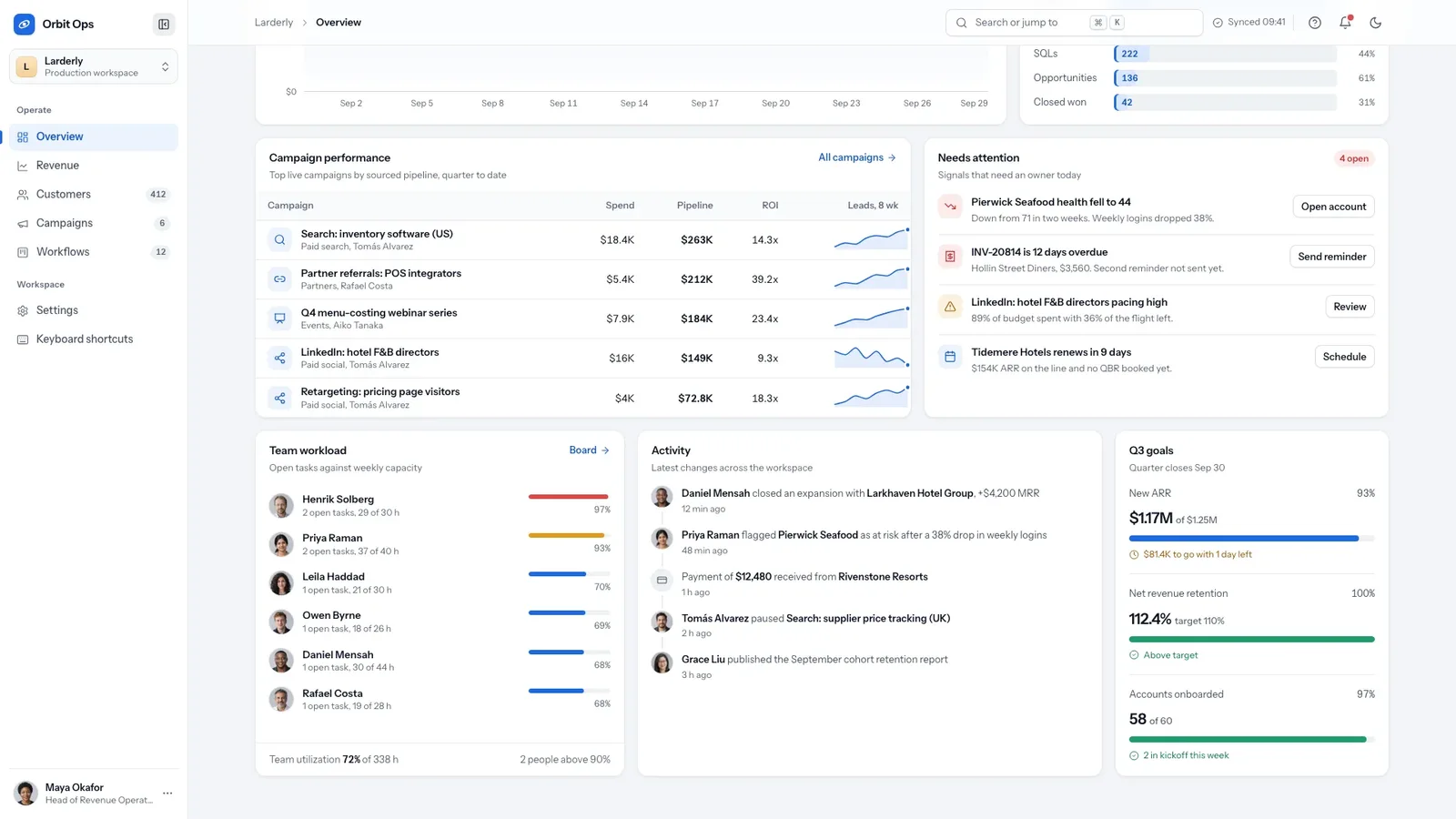1456x819 pixels.
Task: Click the LinkedIn pacing warning icon
Action: click(950, 307)
